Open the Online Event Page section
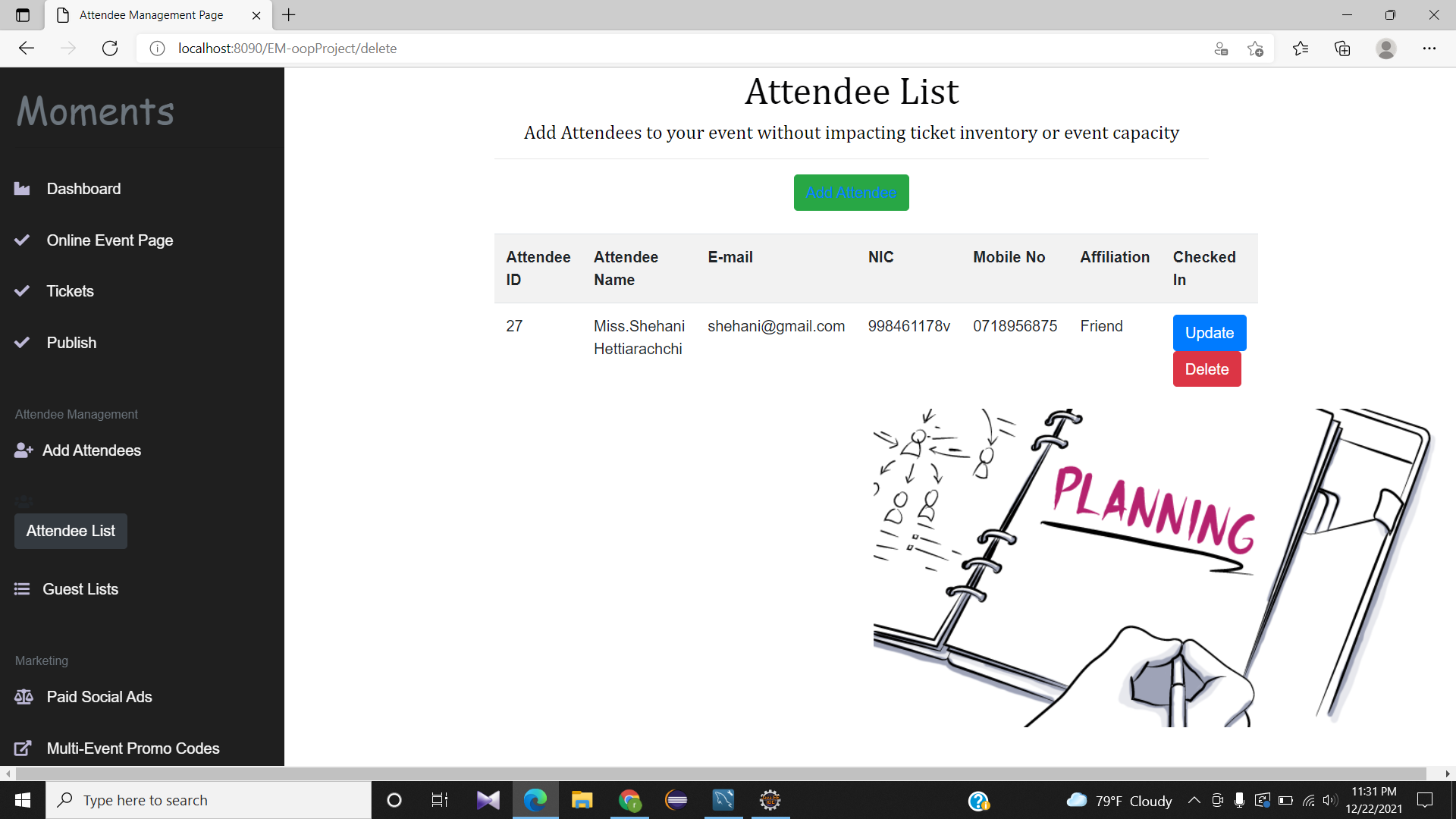The width and height of the screenshot is (1456, 819). [109, 240]
